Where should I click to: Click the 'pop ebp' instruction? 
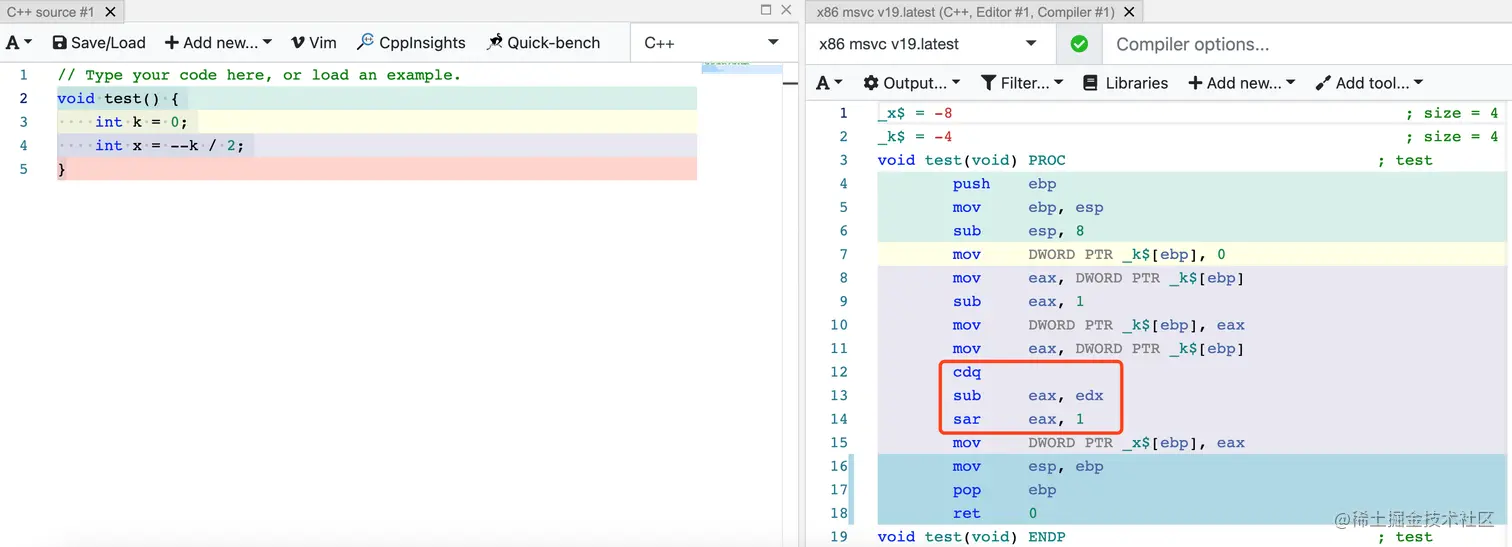[1004, 490]
